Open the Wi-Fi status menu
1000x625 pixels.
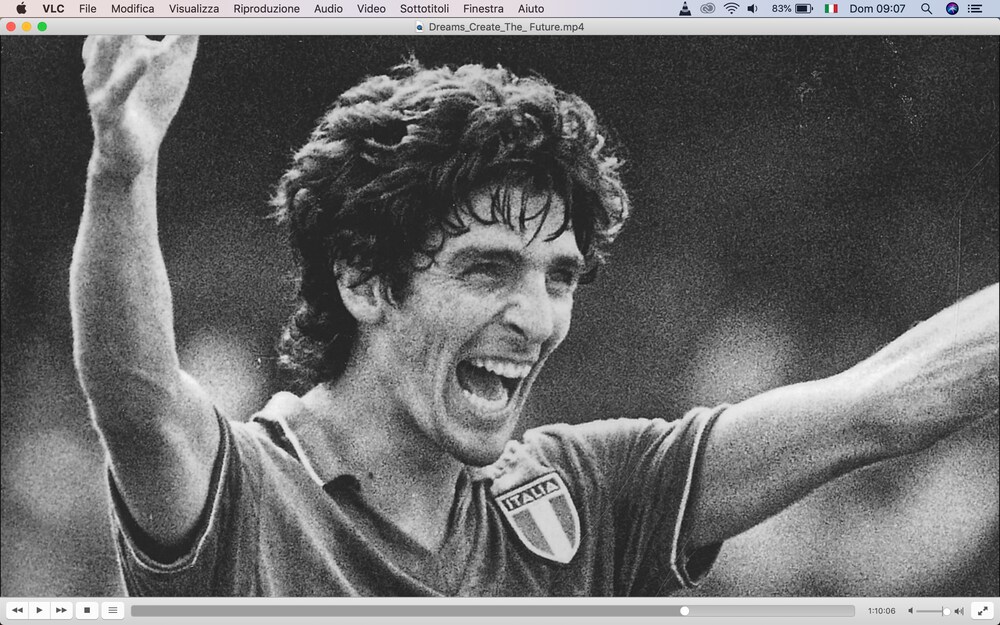(732, 8)
